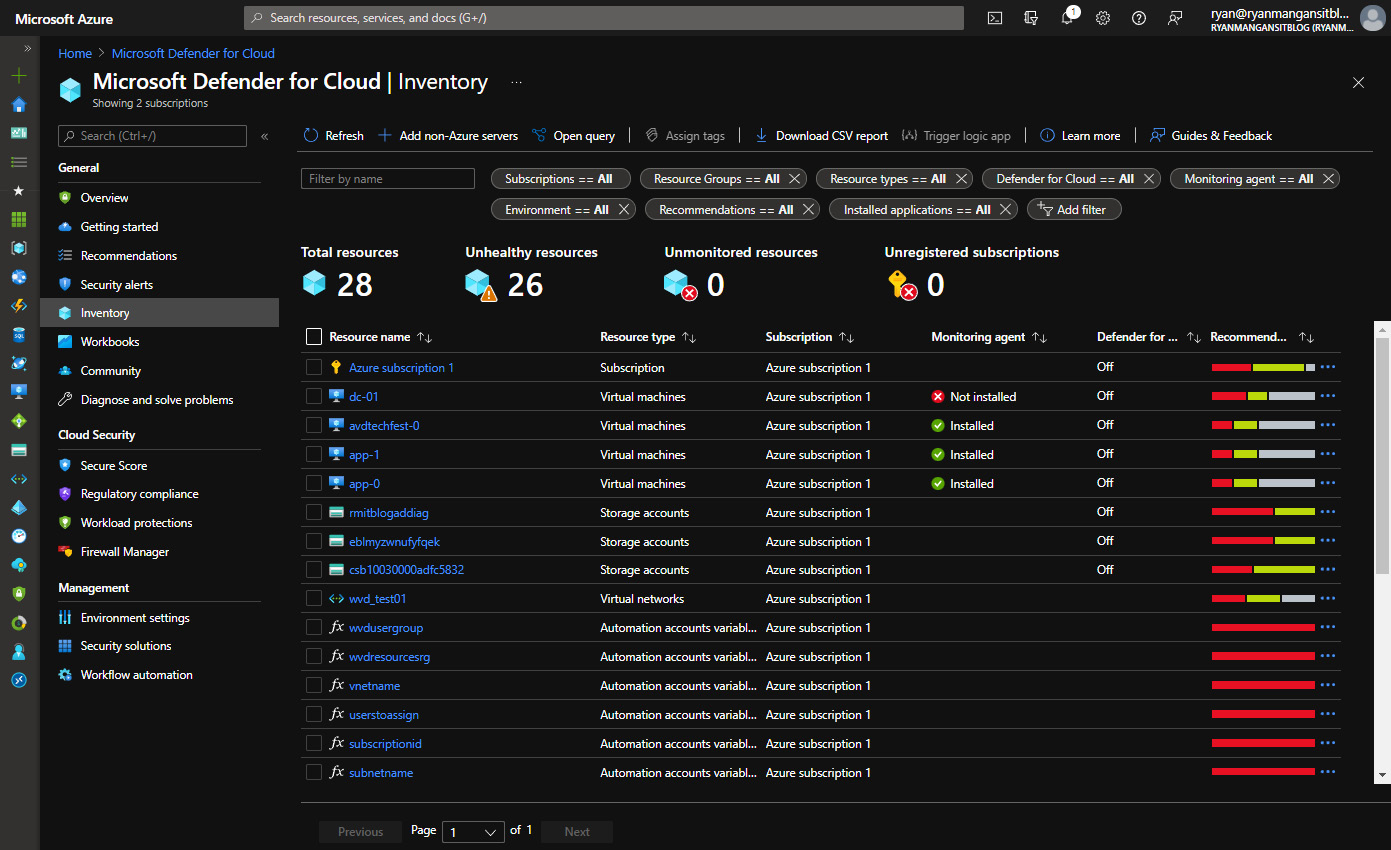Check the box for wvdusergroup
Screen dimensions: 1391x850
coord(314,628)
